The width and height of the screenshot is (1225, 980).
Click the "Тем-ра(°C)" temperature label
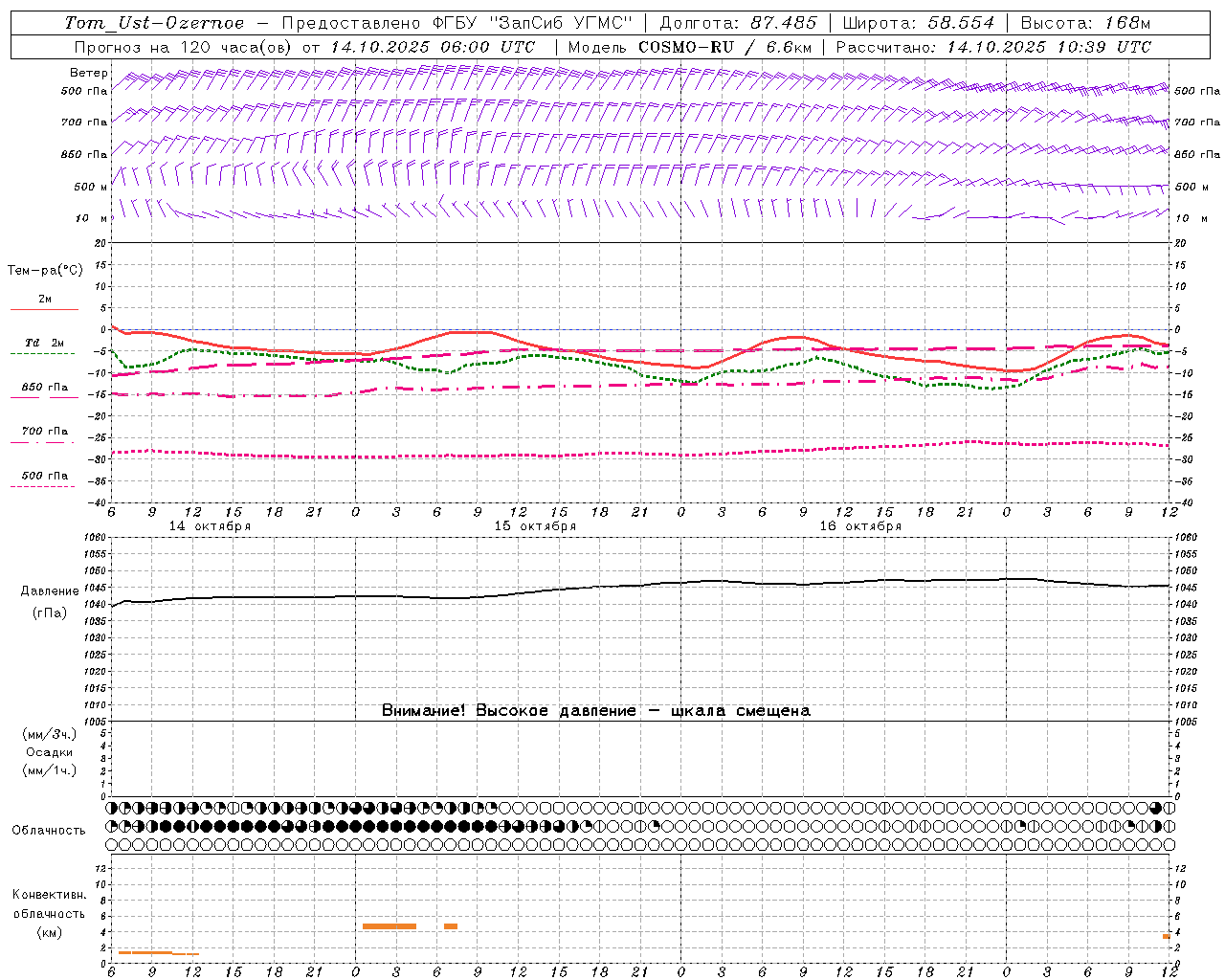[x=45, y=271]
